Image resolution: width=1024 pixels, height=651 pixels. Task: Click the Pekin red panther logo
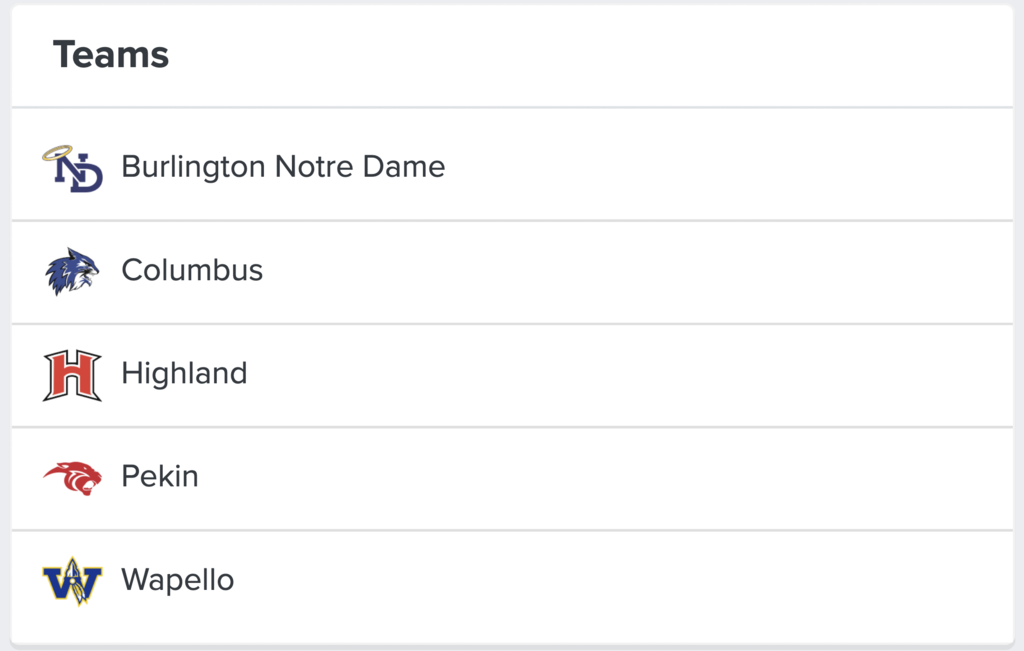(x=72, y=478)
